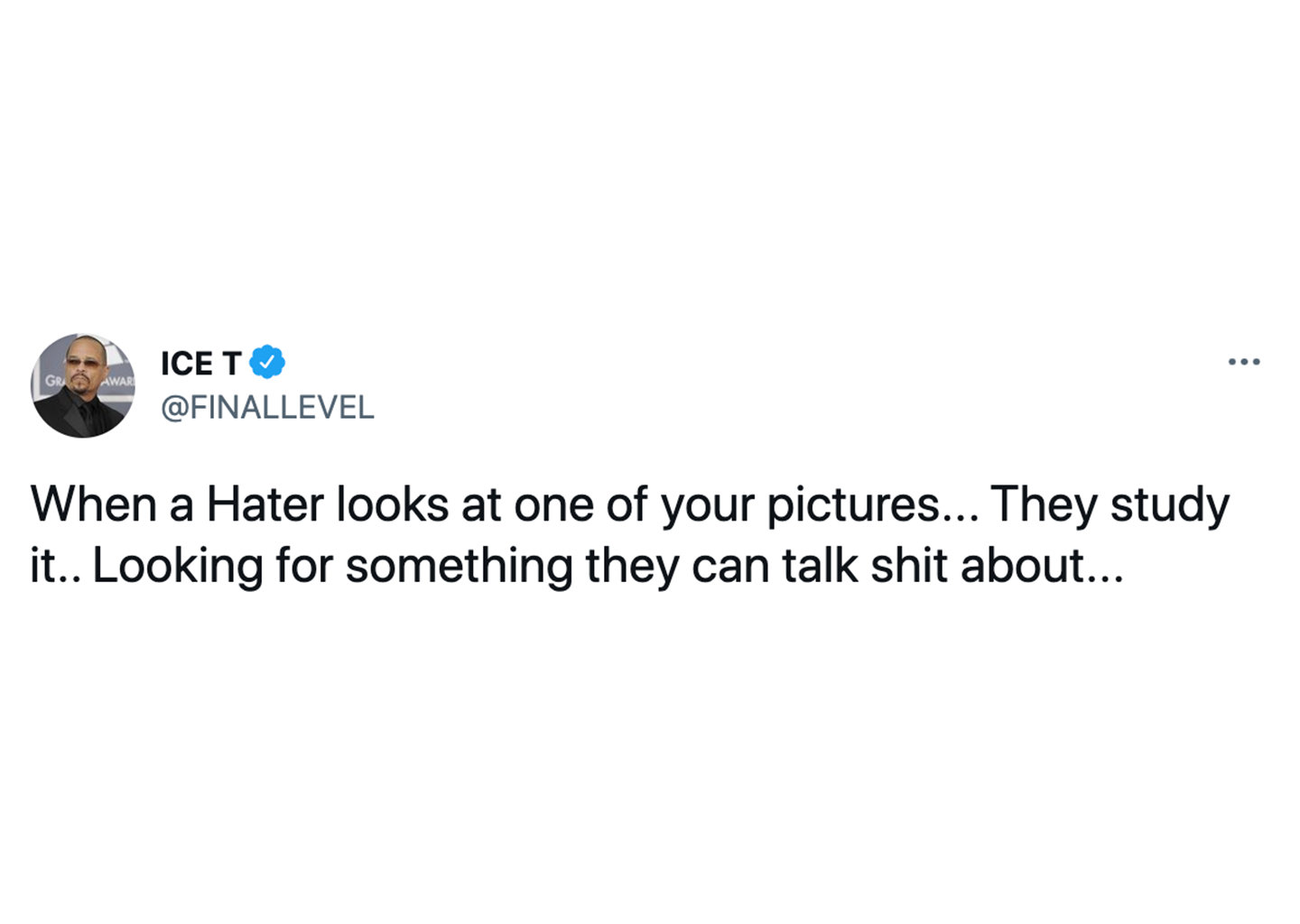Click the word "for" in second line
The width and height of the screenshot is (1300, 924).
coord(304,566)
